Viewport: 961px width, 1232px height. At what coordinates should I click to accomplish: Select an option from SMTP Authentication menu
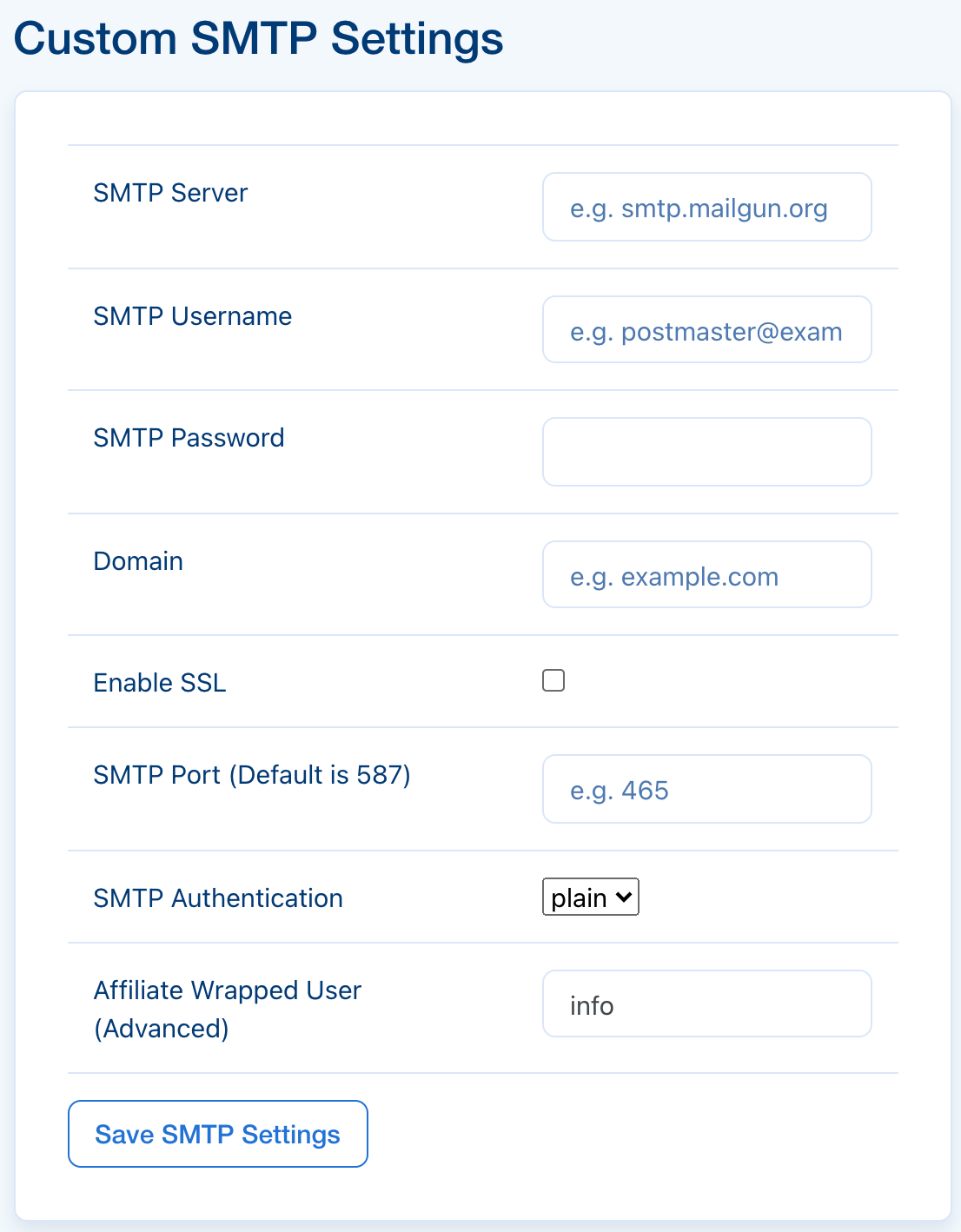(x=590, y=897)
